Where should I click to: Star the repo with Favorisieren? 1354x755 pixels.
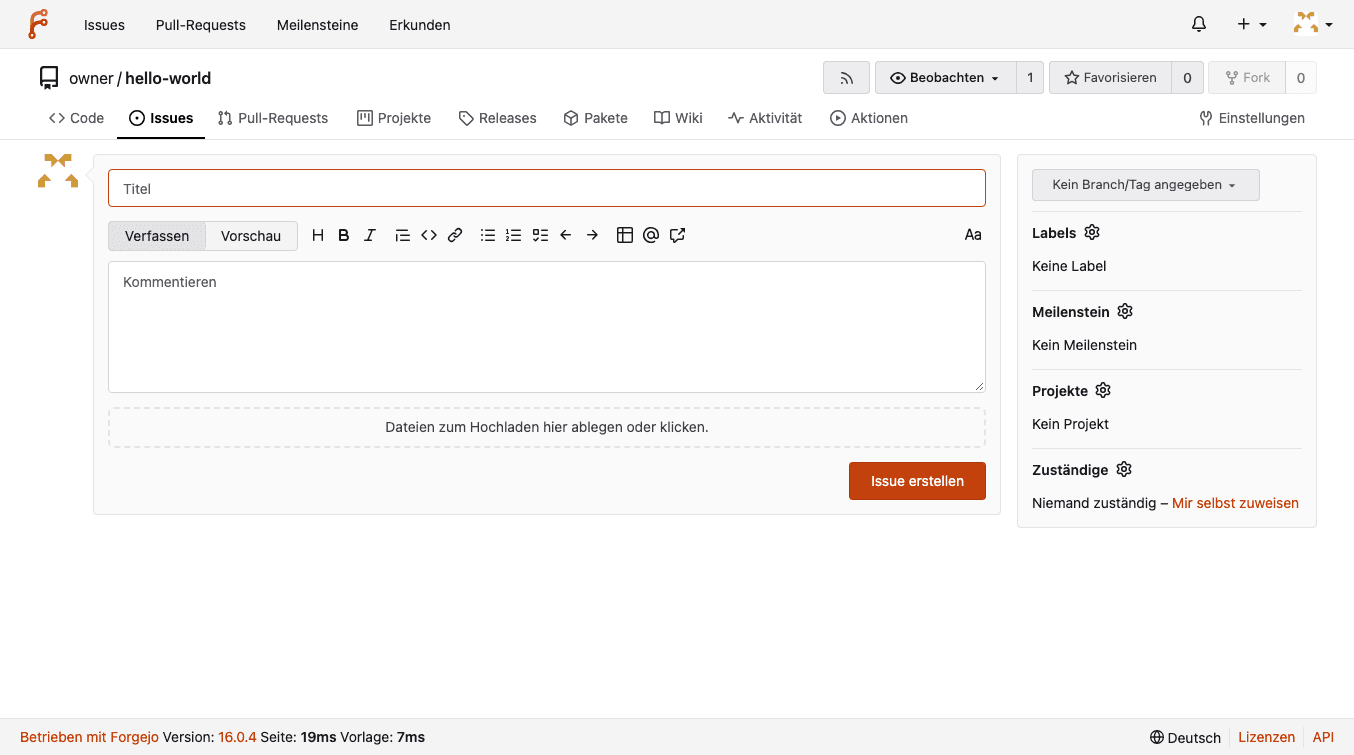(1110, 78)
